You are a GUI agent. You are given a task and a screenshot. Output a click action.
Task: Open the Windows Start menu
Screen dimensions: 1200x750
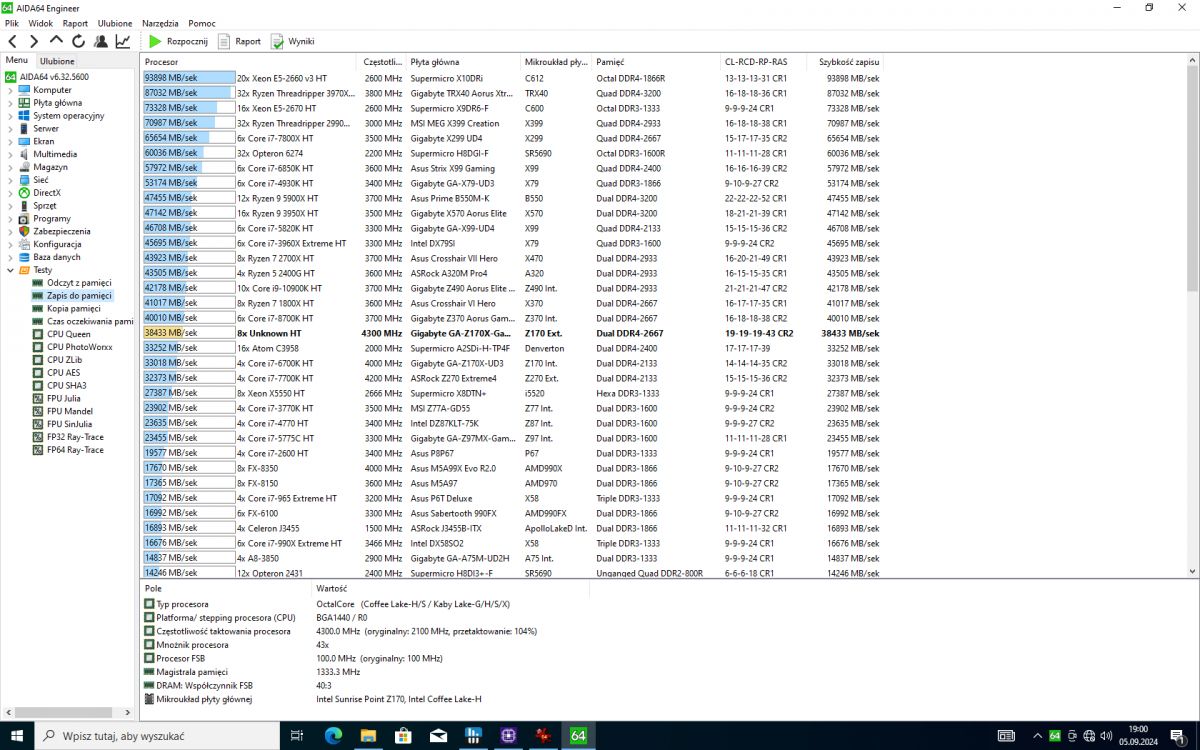click(x=18, y=735)
